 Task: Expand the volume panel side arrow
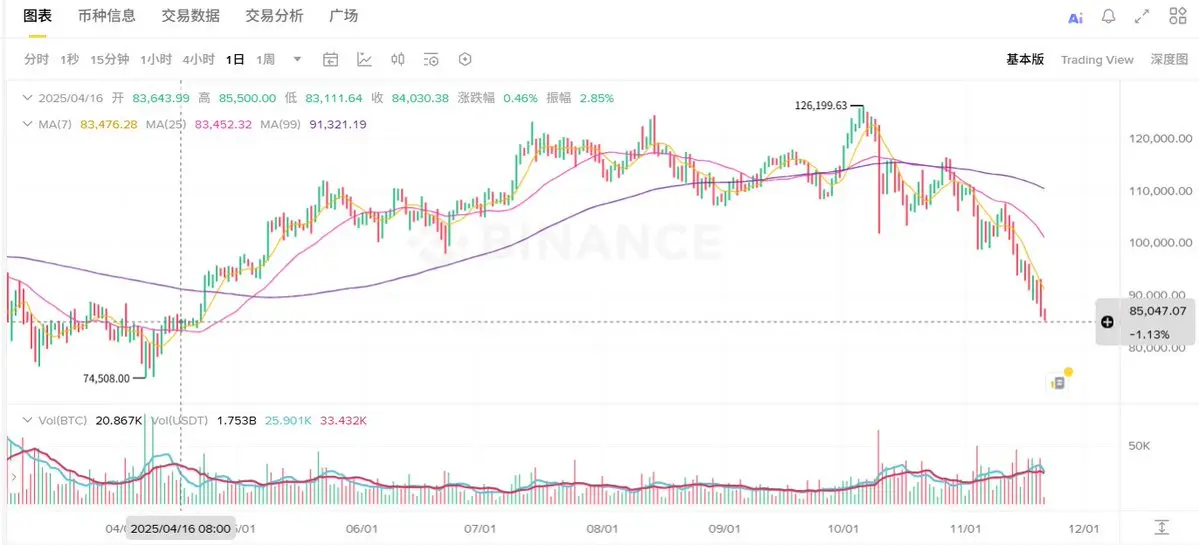(x=12, y=477)
